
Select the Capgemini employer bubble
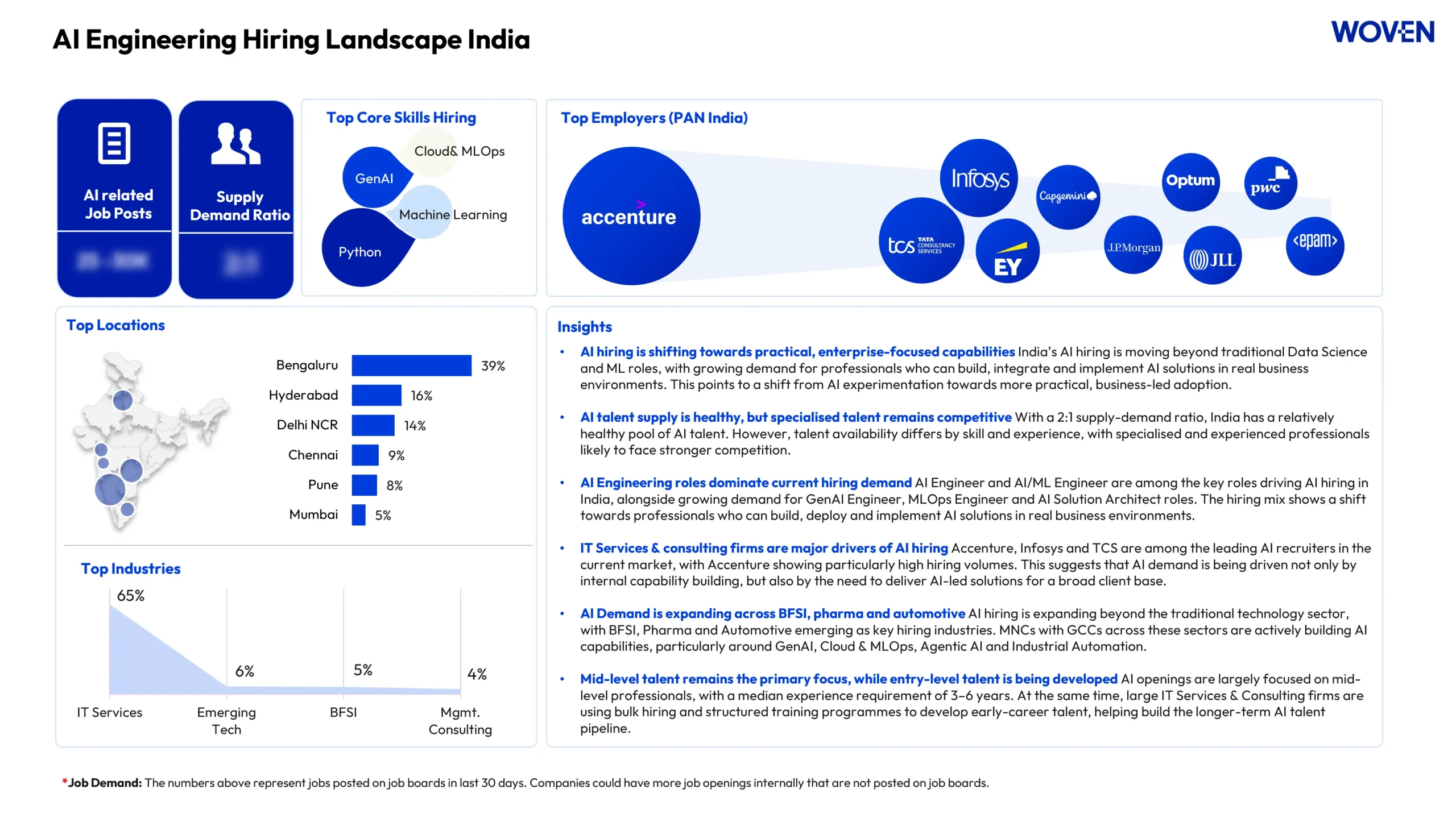(1068, 197)
